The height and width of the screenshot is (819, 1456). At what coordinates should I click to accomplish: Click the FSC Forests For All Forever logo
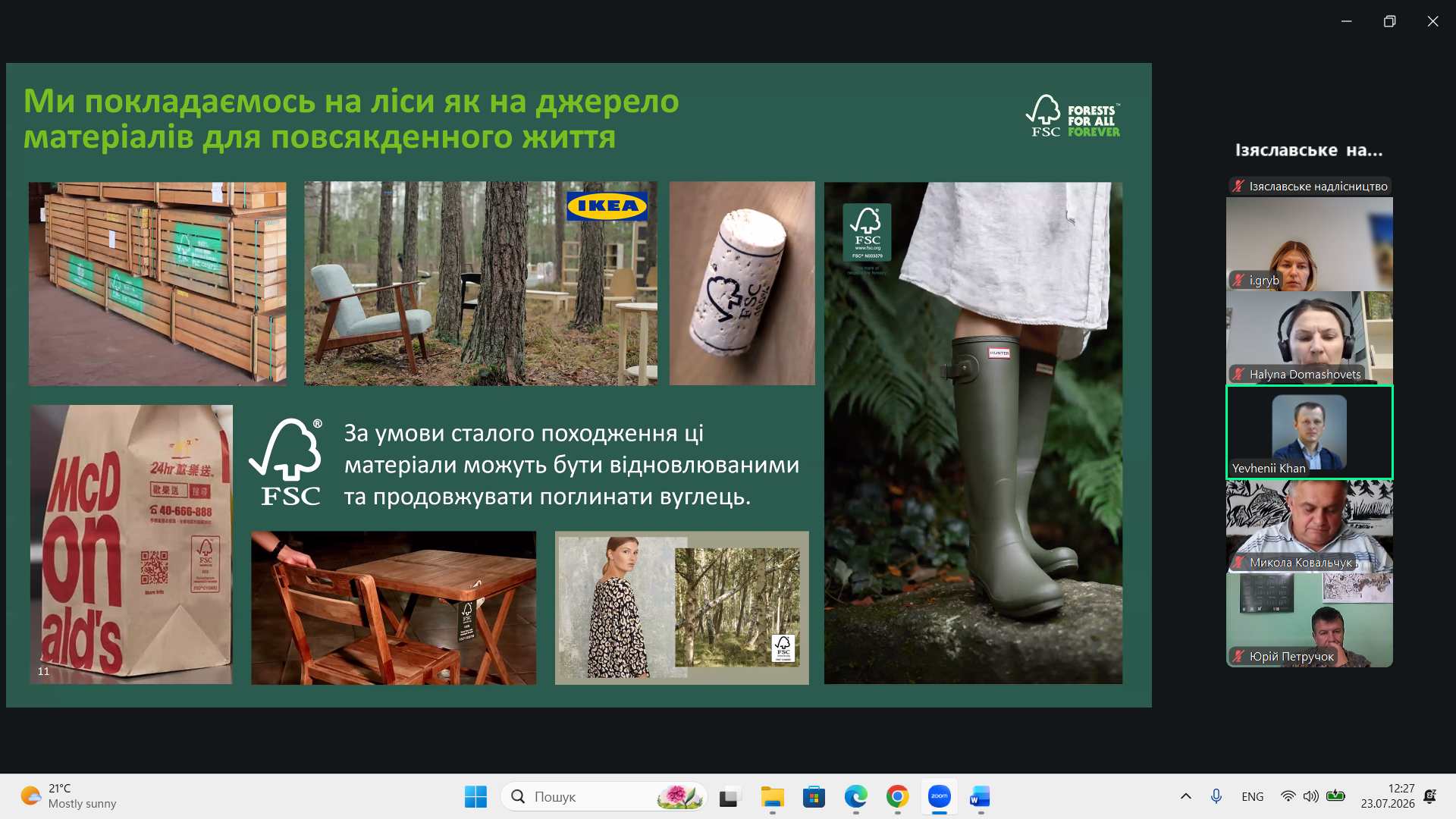(1073, 116)
